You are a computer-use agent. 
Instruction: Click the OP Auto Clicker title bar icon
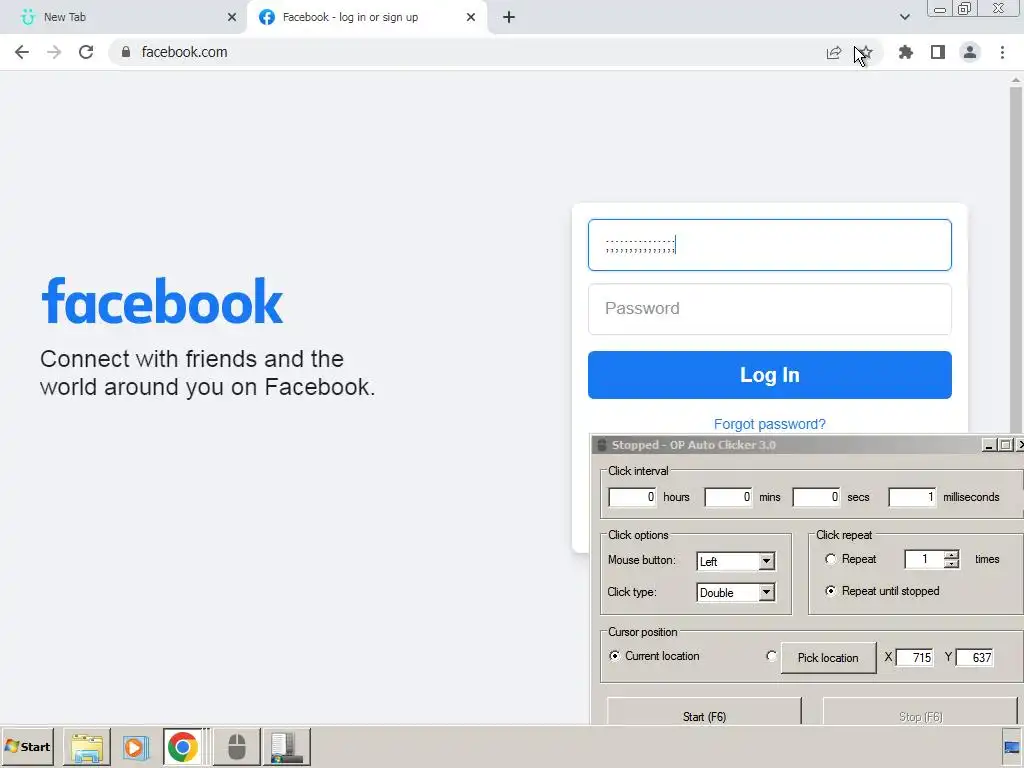point(602,445)
